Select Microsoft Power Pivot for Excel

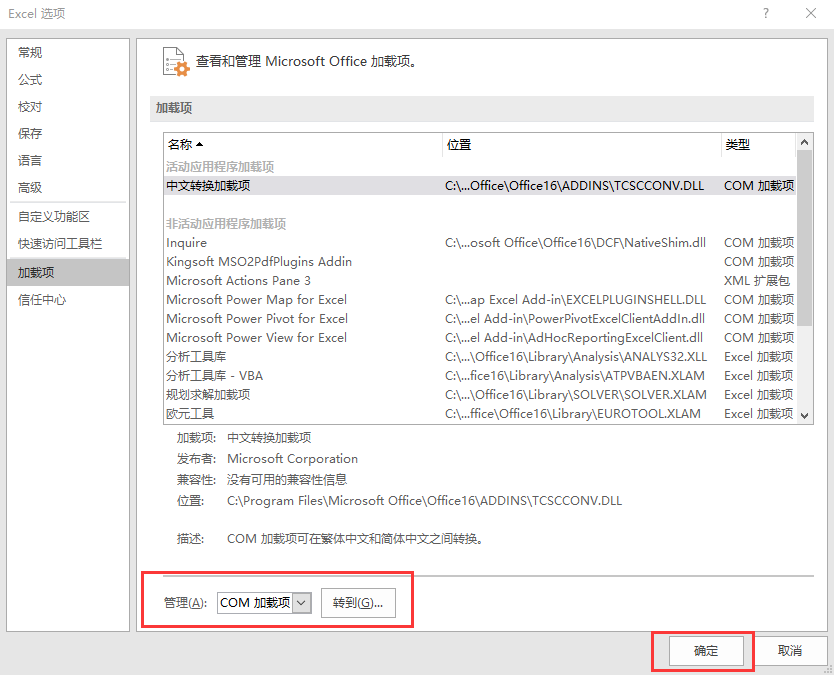tap(480, 319)
